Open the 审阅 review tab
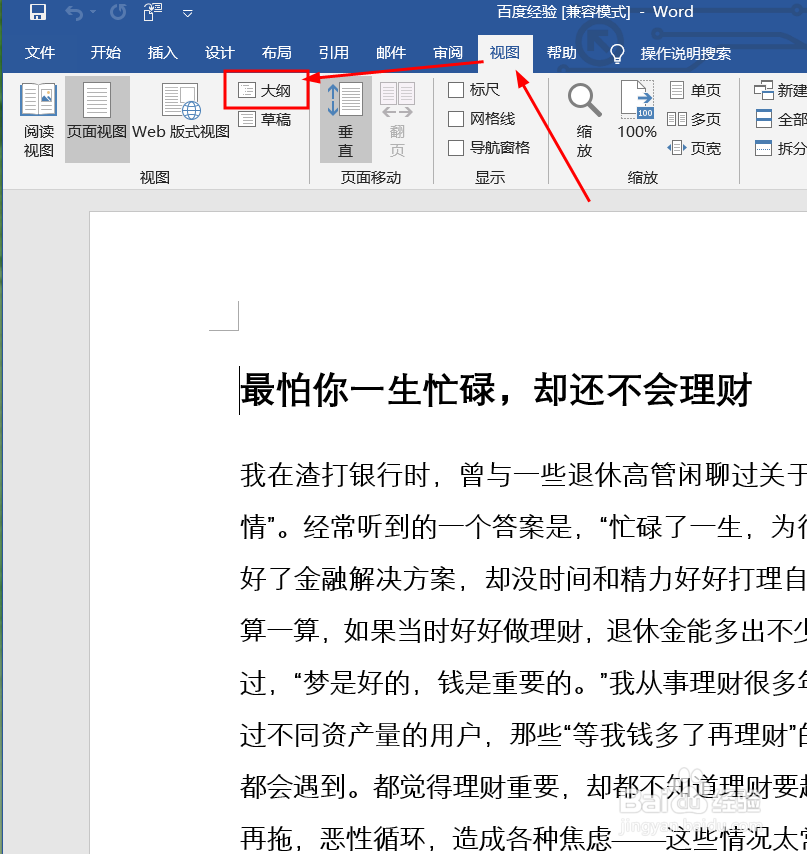Viewport: 807px width, 854px height. pyautogui.click(x=447, y=53)
